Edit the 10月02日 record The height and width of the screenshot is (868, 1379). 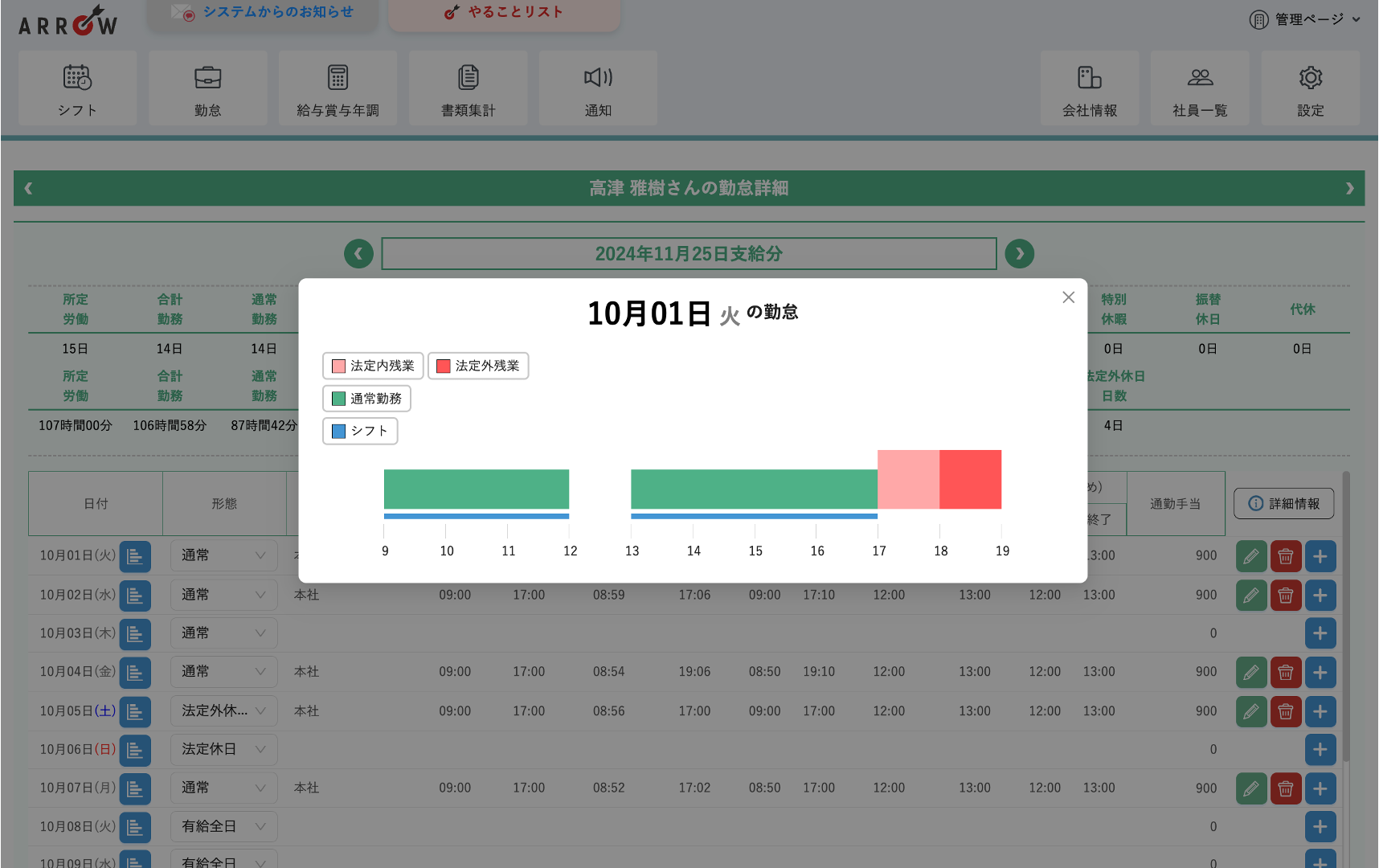point(1251,596)
